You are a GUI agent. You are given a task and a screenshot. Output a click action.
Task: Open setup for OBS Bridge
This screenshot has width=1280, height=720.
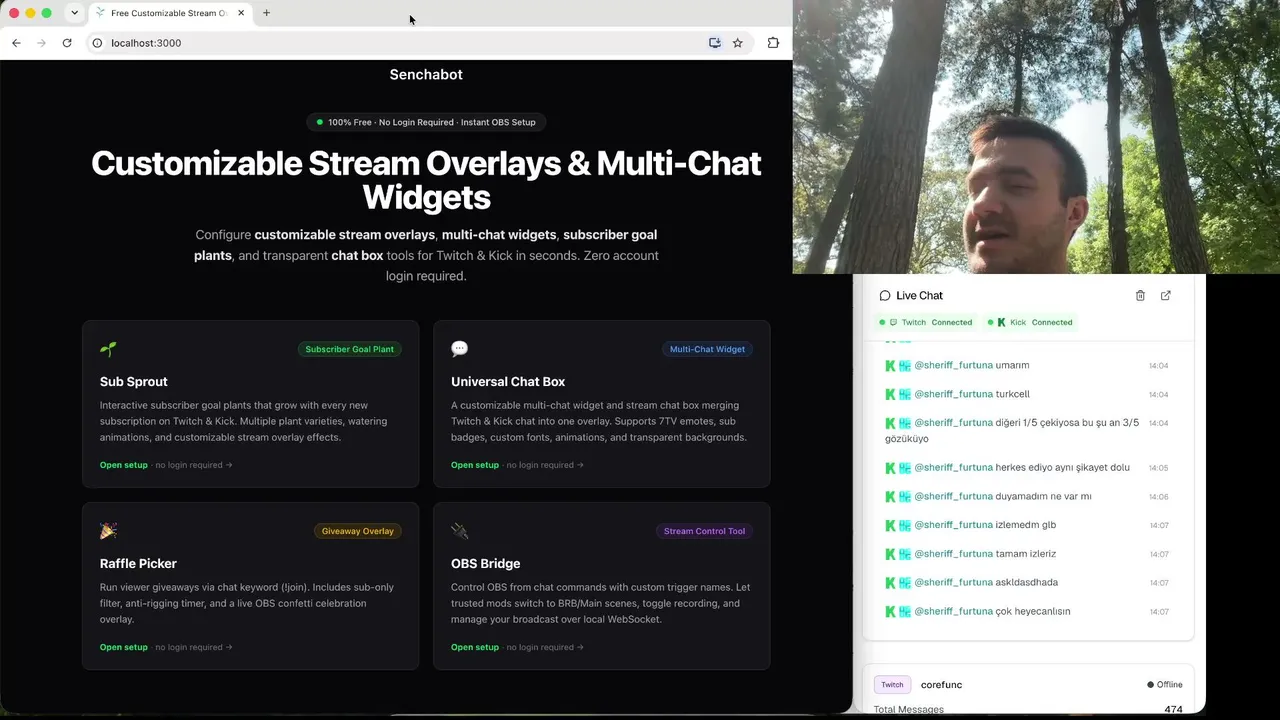pyautogui.click(x=475, y=647)
